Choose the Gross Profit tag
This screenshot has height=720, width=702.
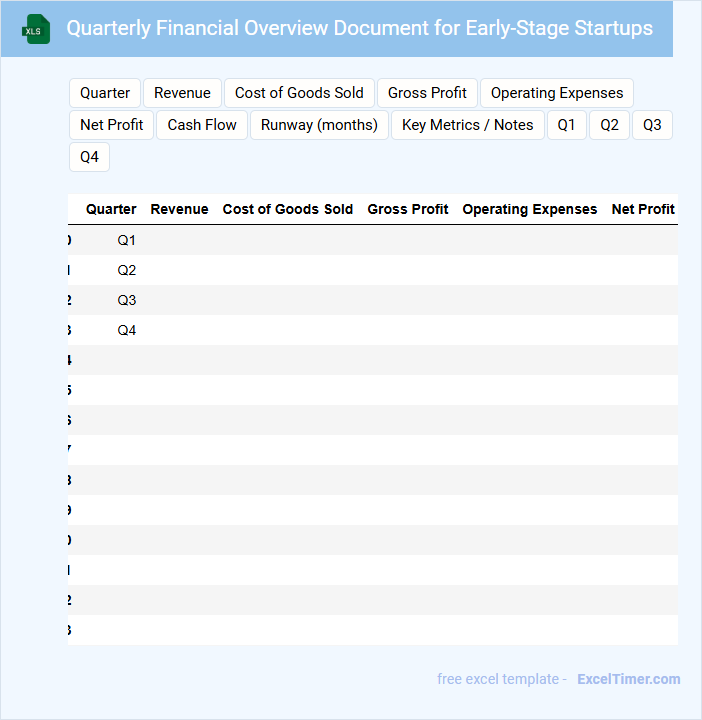427,93
